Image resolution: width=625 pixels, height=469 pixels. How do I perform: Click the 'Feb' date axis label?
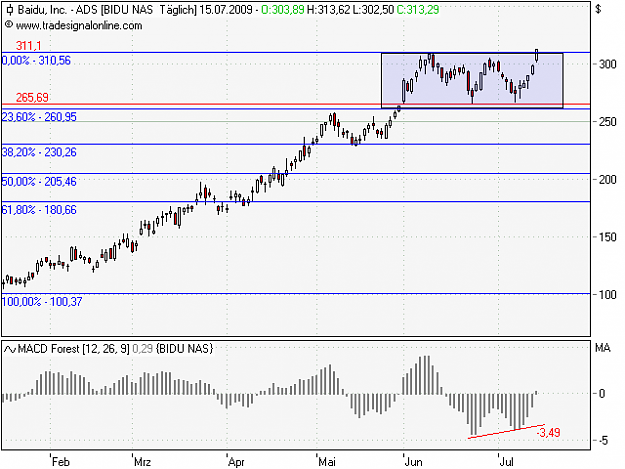[61, 462]
